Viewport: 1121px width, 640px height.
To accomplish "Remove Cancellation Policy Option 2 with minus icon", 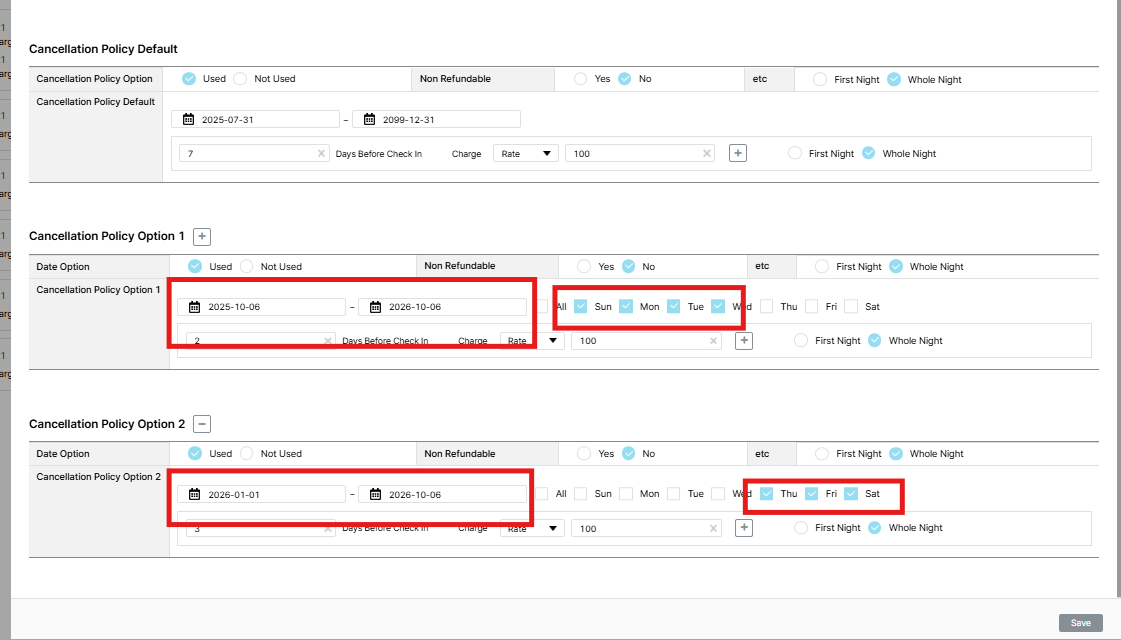I will click(x=202, y=424).
